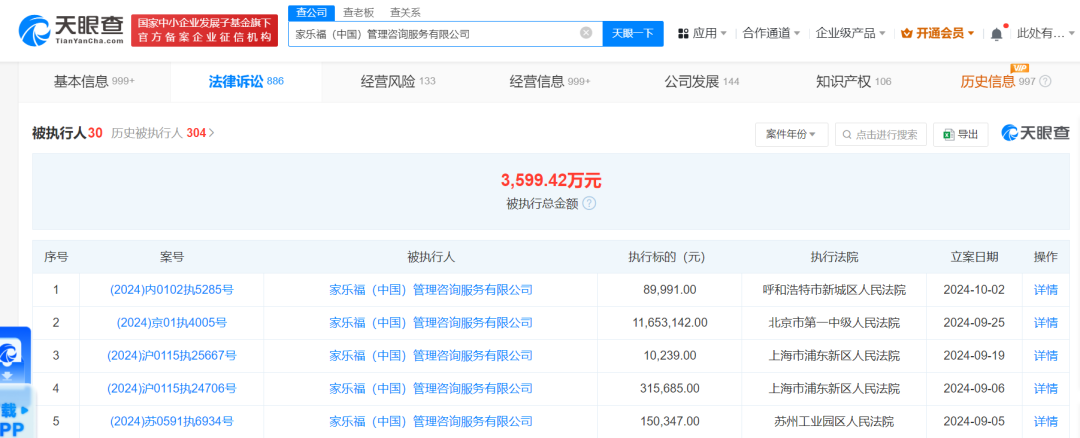Open 详情 for the 2024-10-02 case
Viewport: 1080px width, 438px height.
[1046, 290]
